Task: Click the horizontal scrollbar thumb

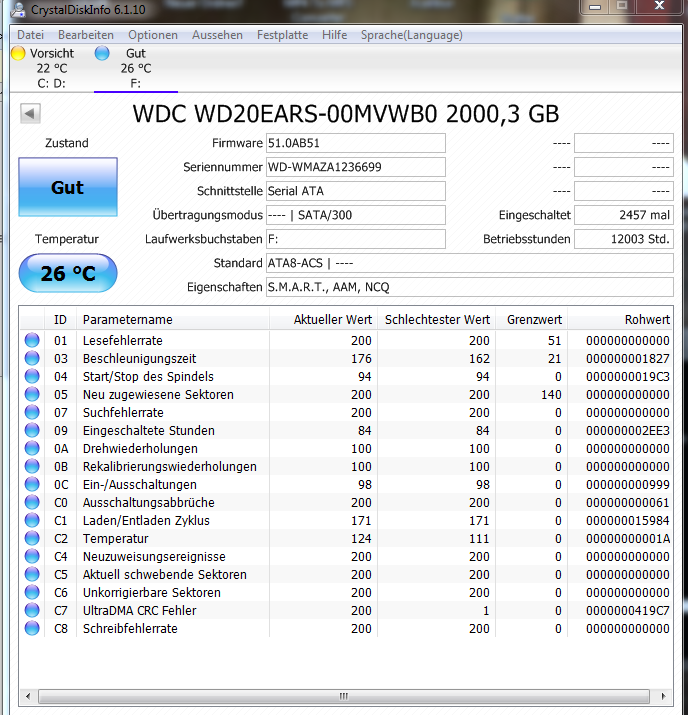Action: [344, 696]
